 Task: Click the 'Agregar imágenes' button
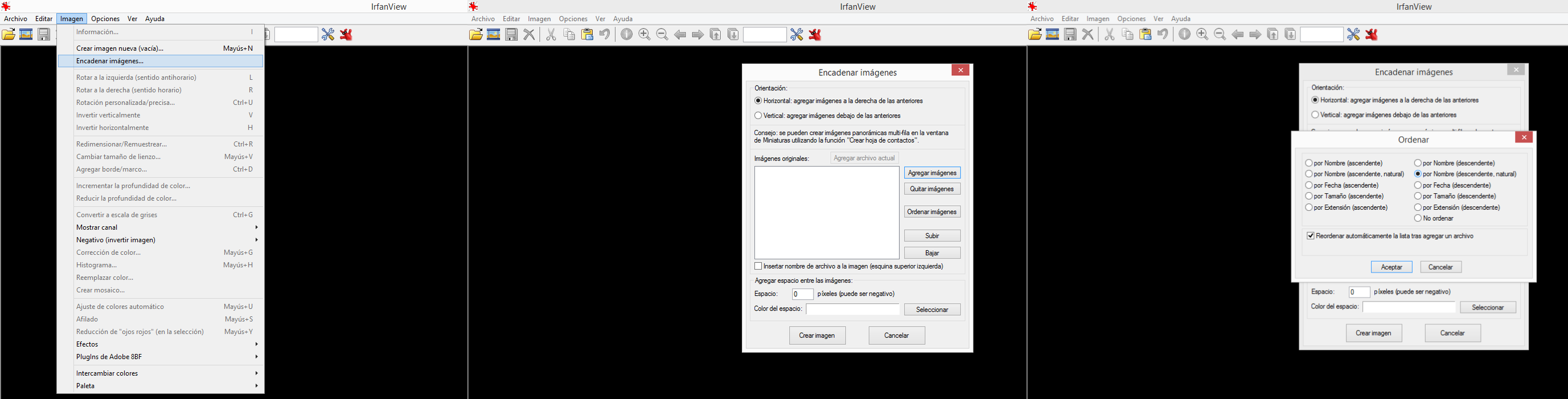click(933, 173)
